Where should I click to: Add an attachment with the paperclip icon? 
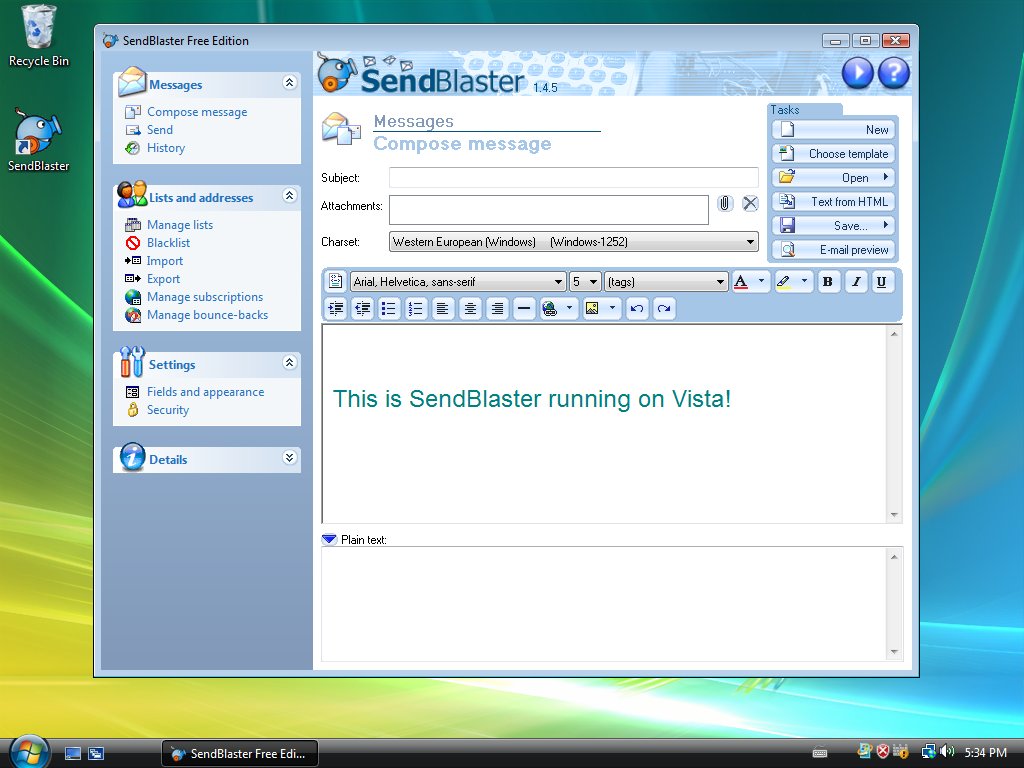click(725, 204)
